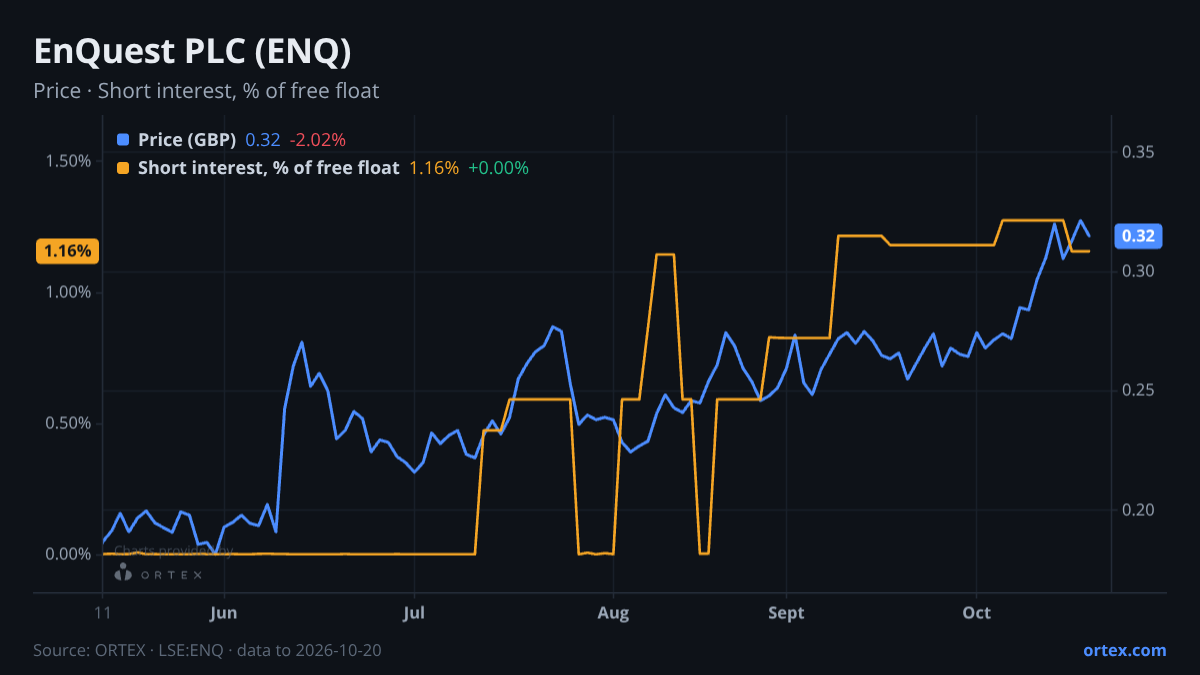
Task: Click the 0.35 right axis label
Action: tap(1139, 152)
